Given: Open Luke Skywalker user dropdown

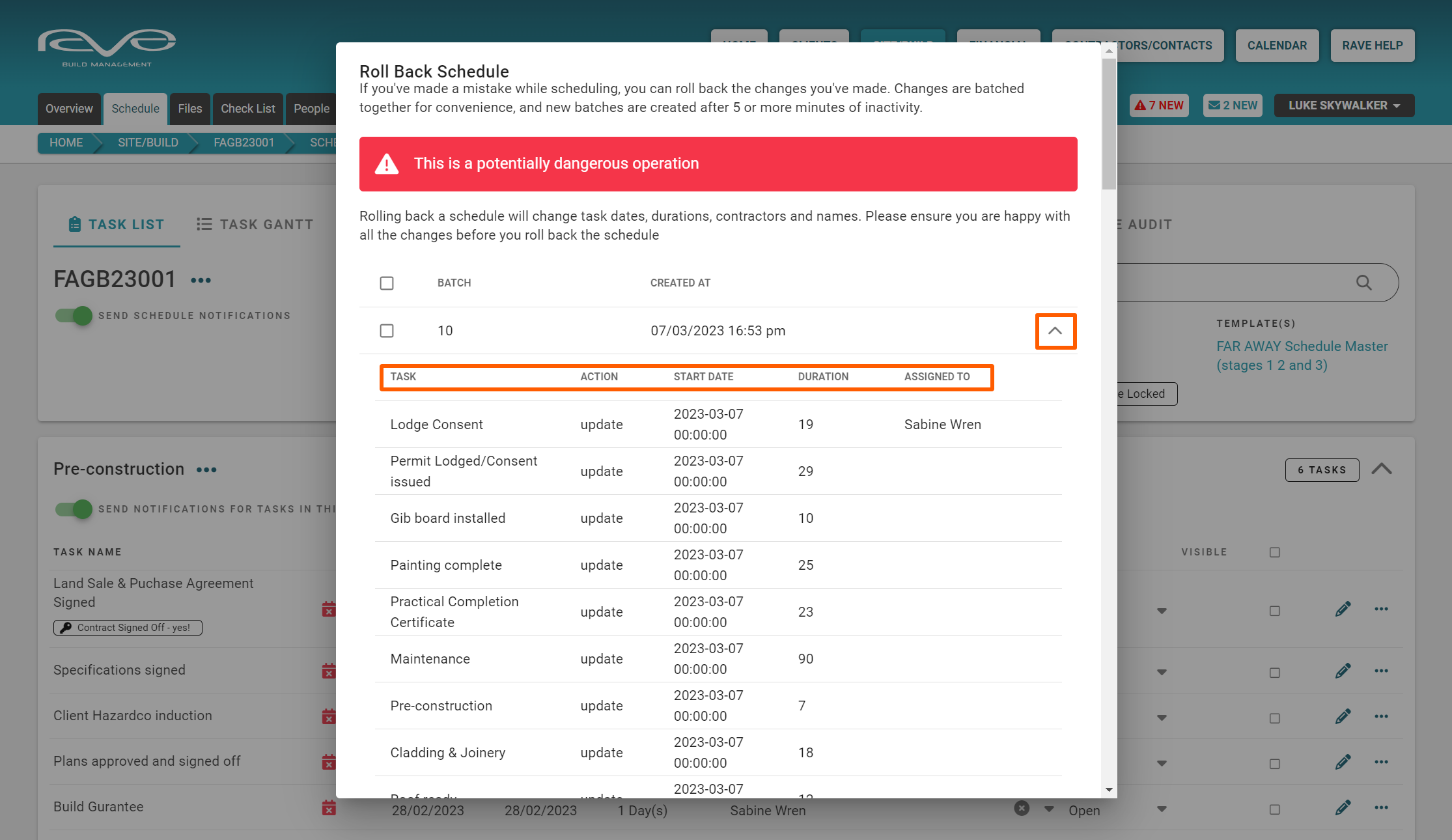Looking at the screenshot, I should 1343,105.
